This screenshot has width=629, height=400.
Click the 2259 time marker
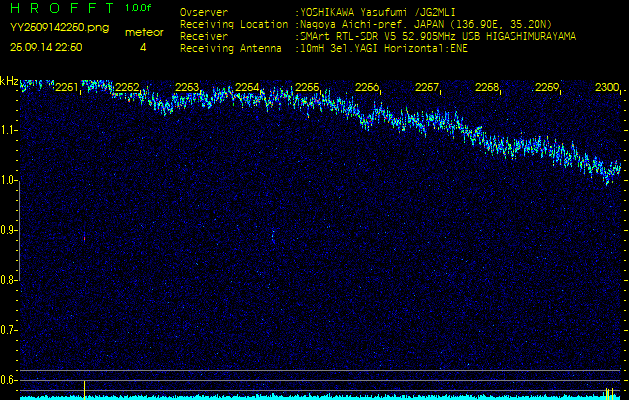click(547, 88)
